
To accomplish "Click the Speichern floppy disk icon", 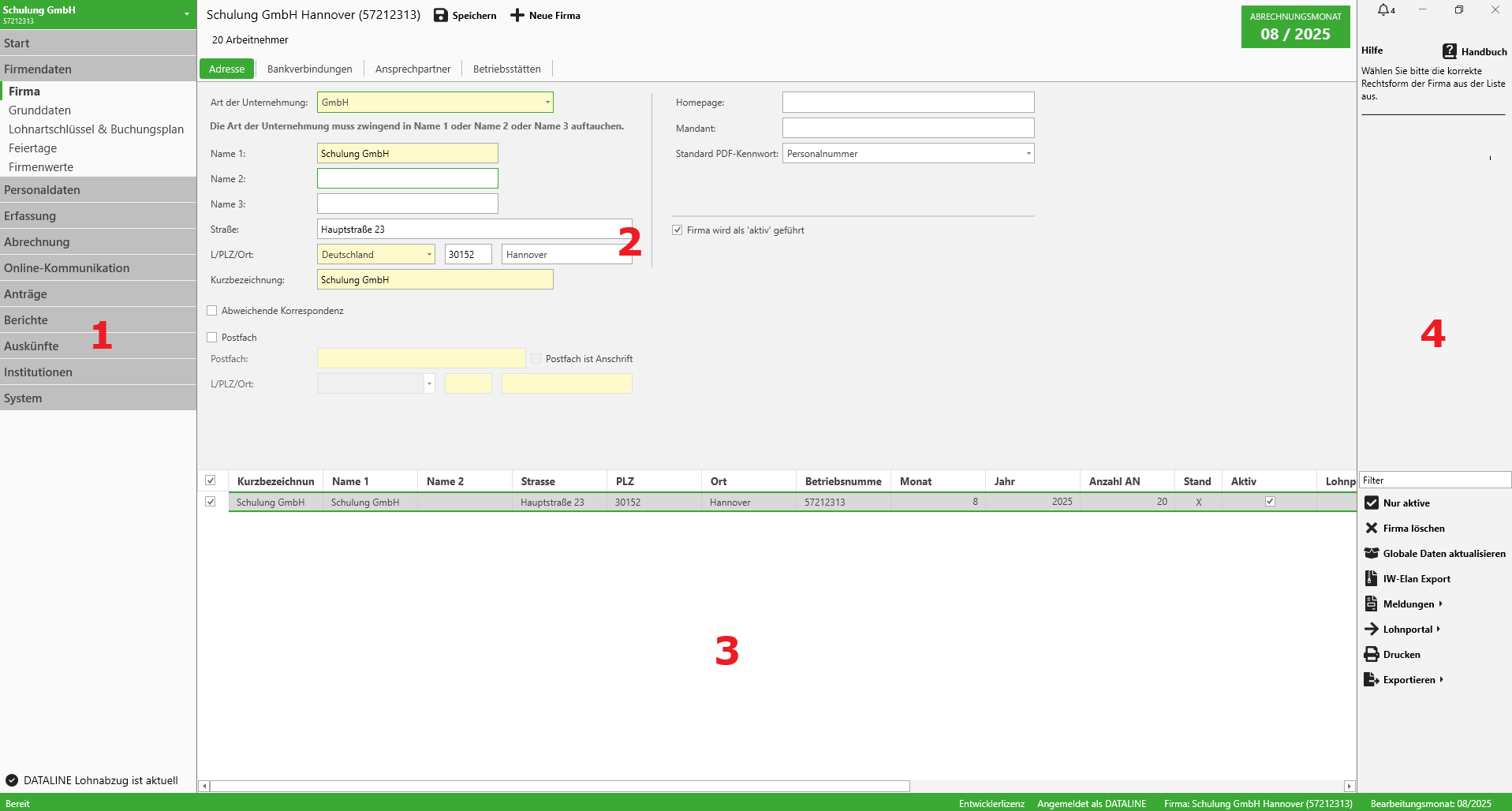I will tap(441, 15).
